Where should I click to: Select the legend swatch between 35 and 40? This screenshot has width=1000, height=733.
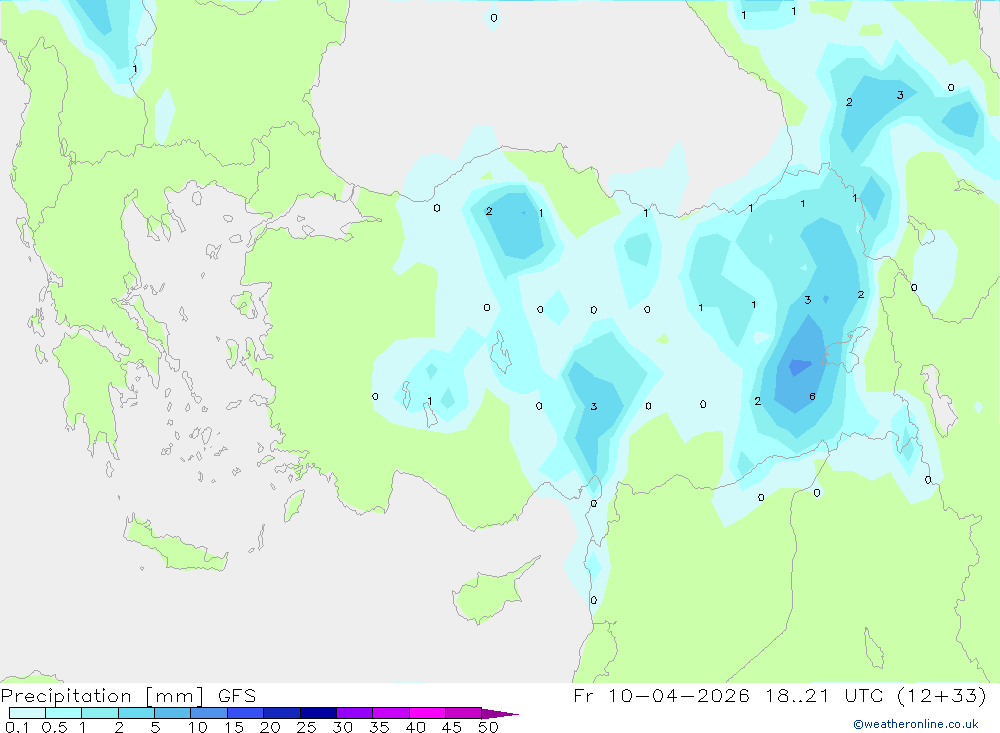pyautogui.click(x=391, y=713)
